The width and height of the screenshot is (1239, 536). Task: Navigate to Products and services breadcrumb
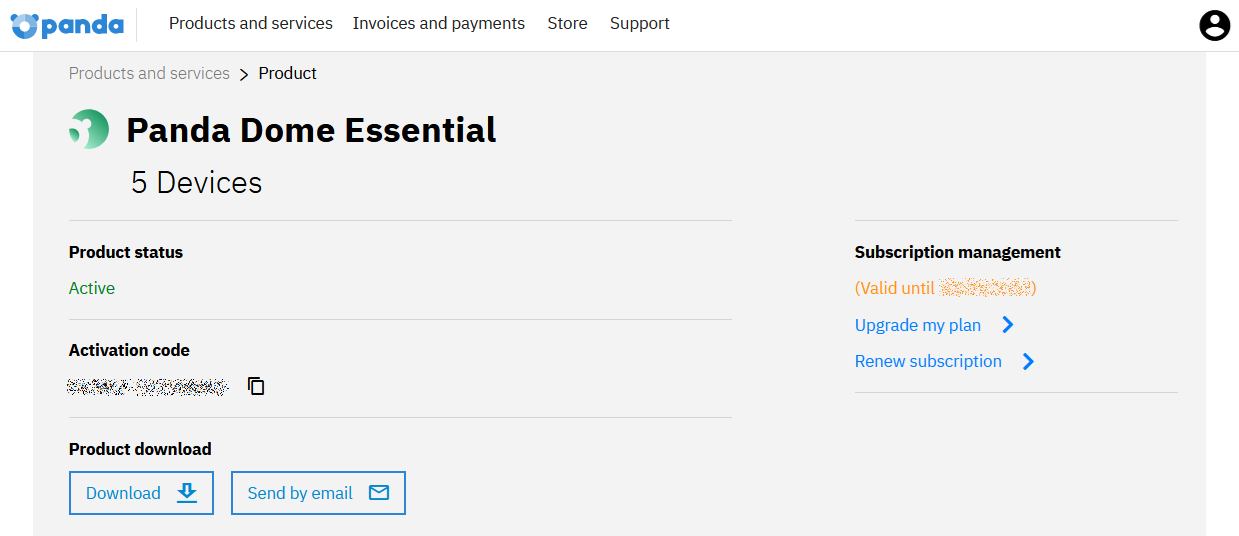point(149,73)
